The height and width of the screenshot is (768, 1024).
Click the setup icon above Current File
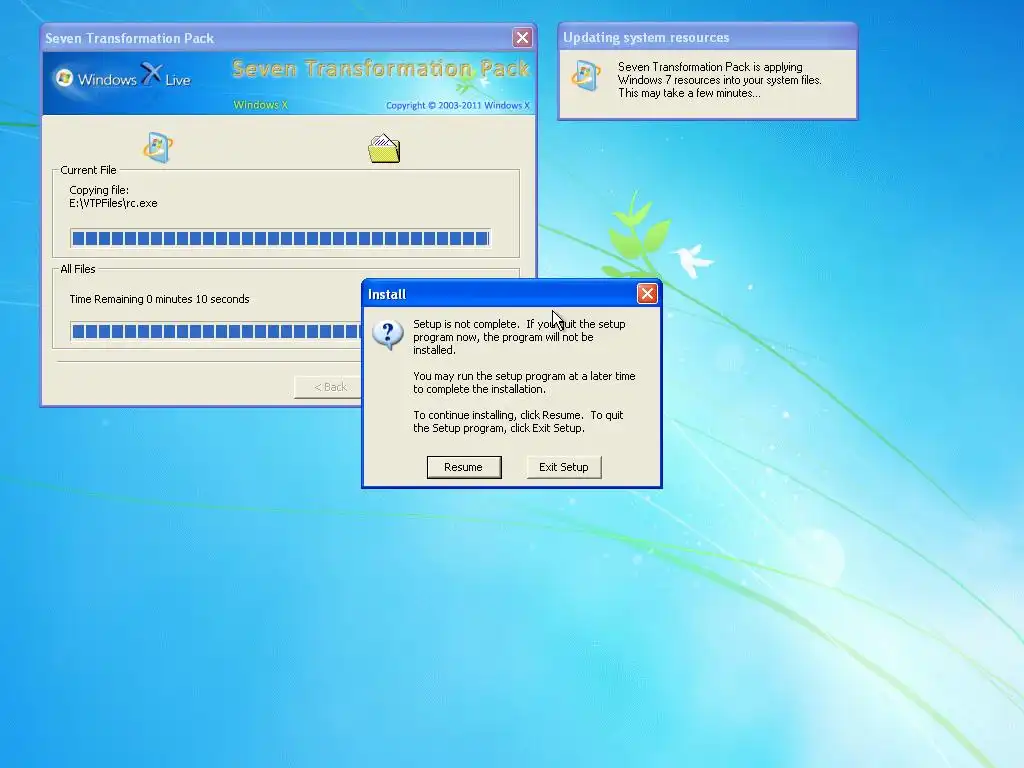(158, 147)
